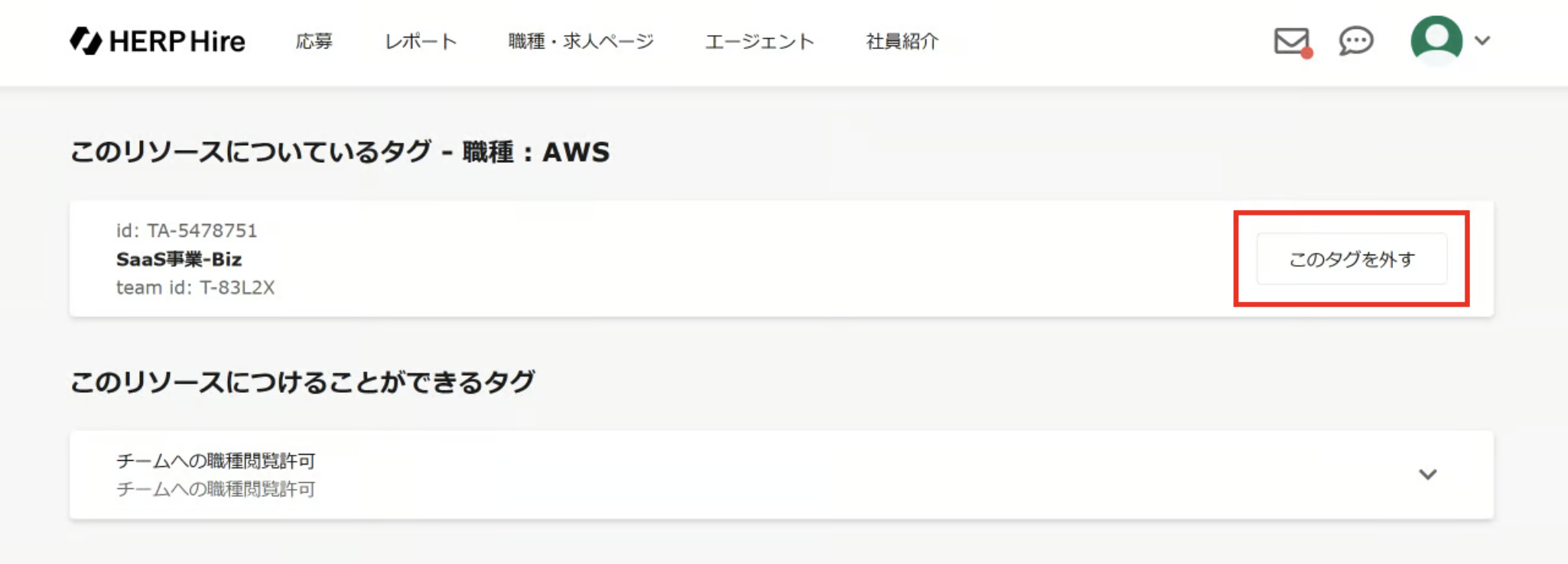Go to the レポート page
Viewport: 1568px width, 564px height.
pyautogui.click(x=421, y=41)
